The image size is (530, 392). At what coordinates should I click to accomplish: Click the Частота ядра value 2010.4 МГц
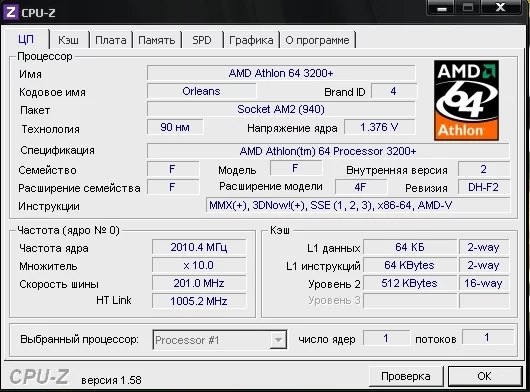tap(199, 247)
